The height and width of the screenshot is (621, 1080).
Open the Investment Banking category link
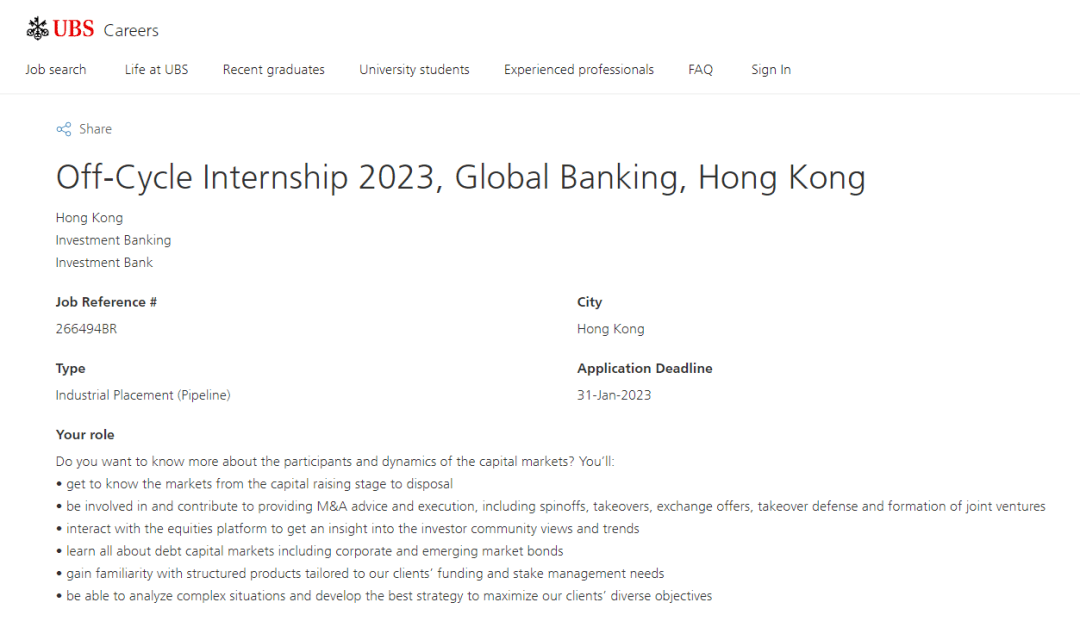pyautogui.click(x=113, y=240)
